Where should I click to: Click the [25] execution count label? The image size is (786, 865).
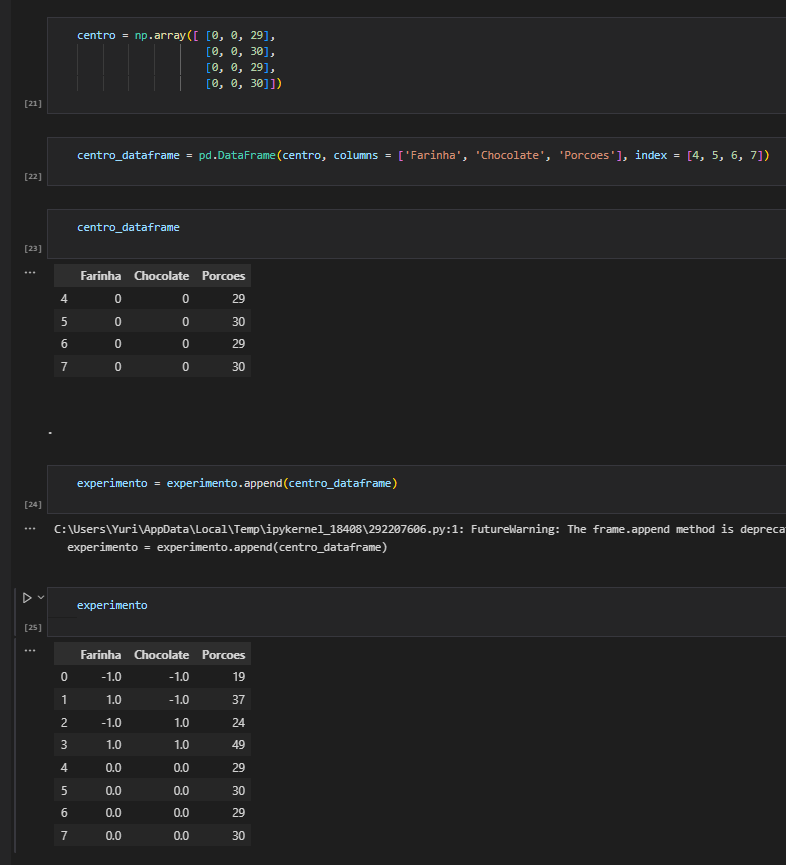click(32, 627)
